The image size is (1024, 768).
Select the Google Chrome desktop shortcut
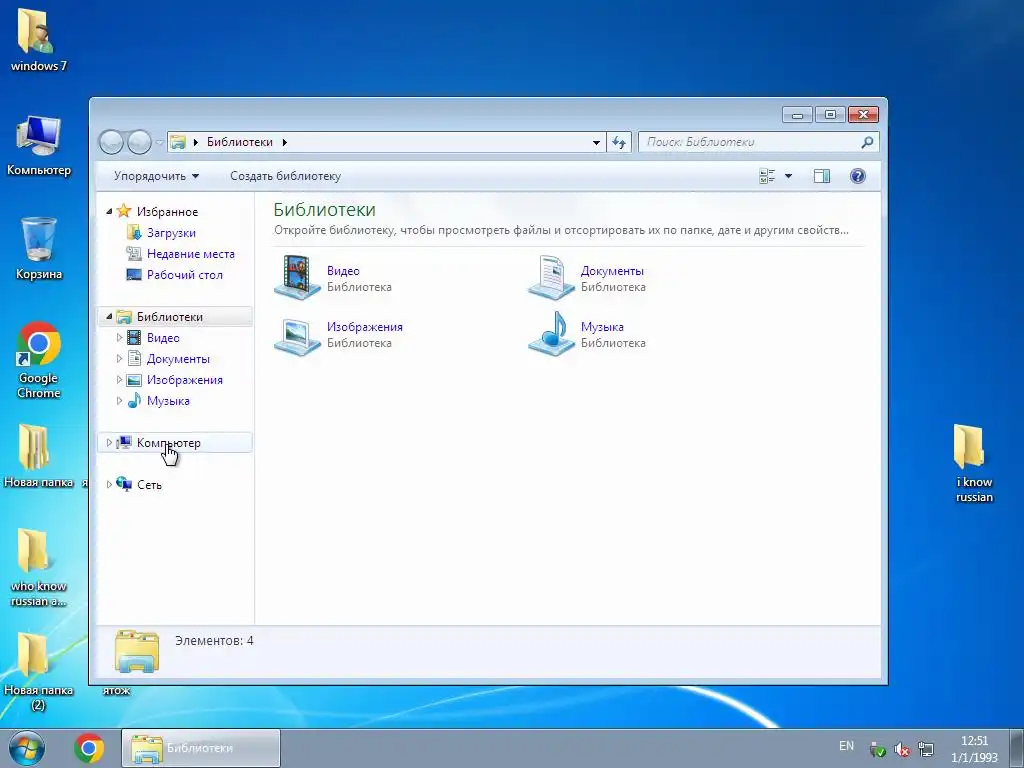[39, 359]
